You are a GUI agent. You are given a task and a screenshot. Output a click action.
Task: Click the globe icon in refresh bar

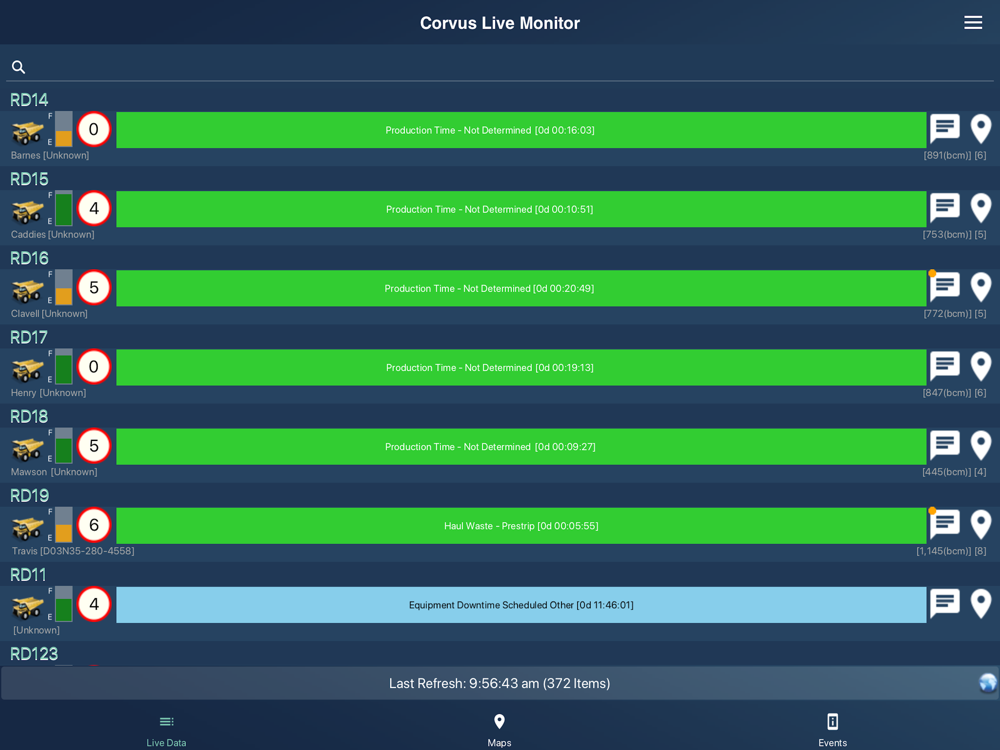[987, 683]
